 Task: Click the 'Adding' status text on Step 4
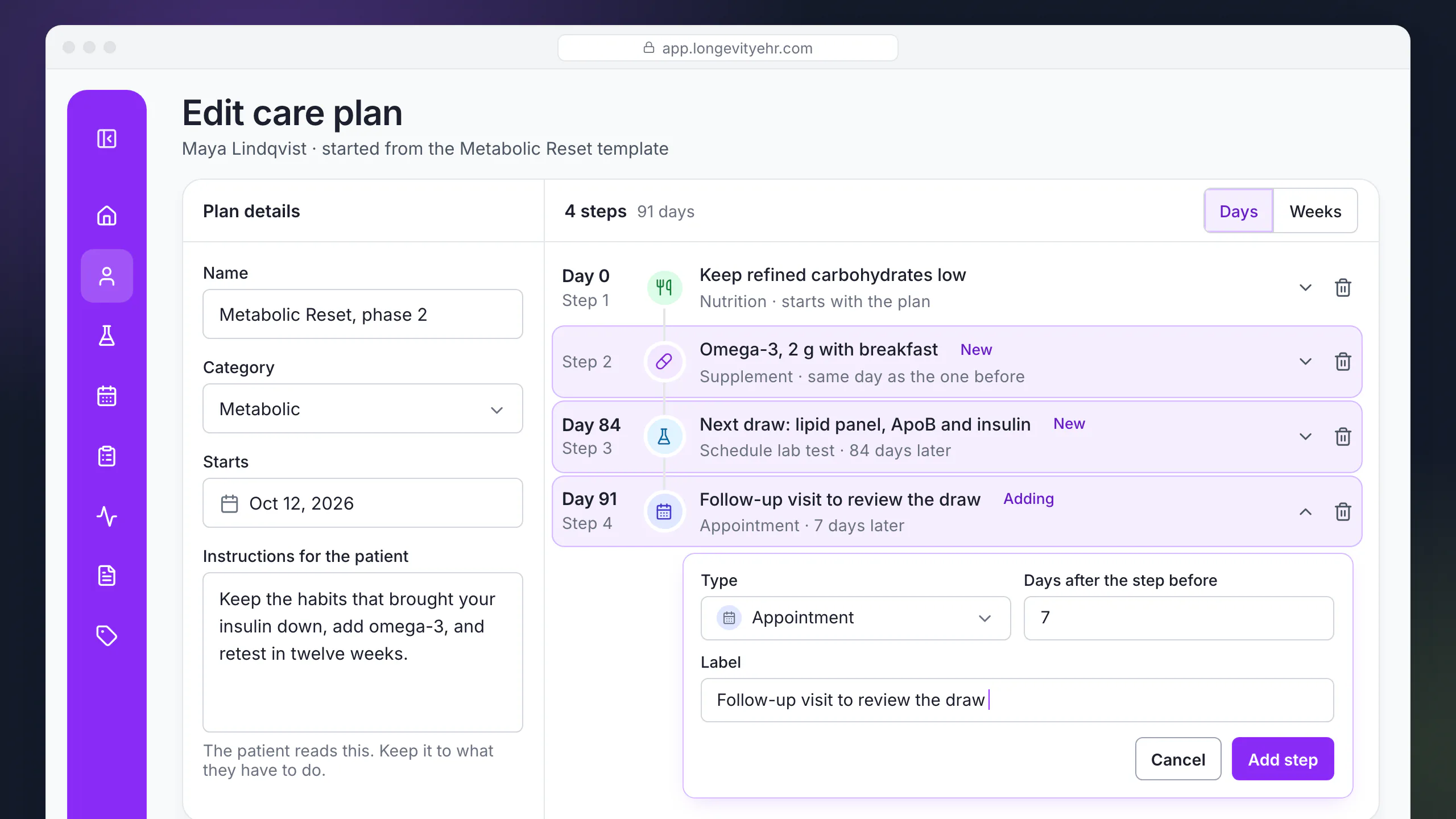tap(1028, 499)
